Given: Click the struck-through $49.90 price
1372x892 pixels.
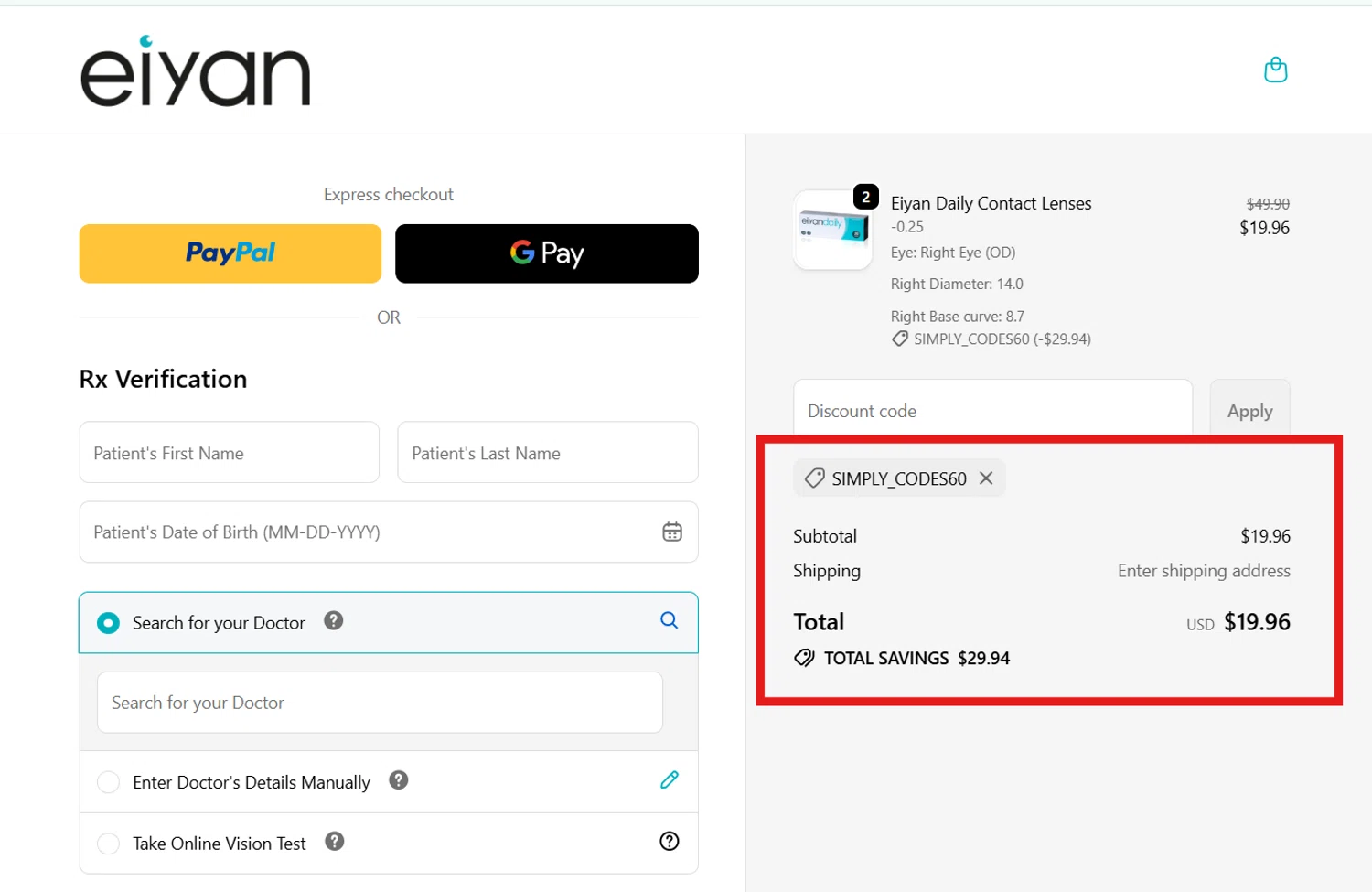Looking at the screenshot, I should pyautogui.click(x=1268, y=204).
